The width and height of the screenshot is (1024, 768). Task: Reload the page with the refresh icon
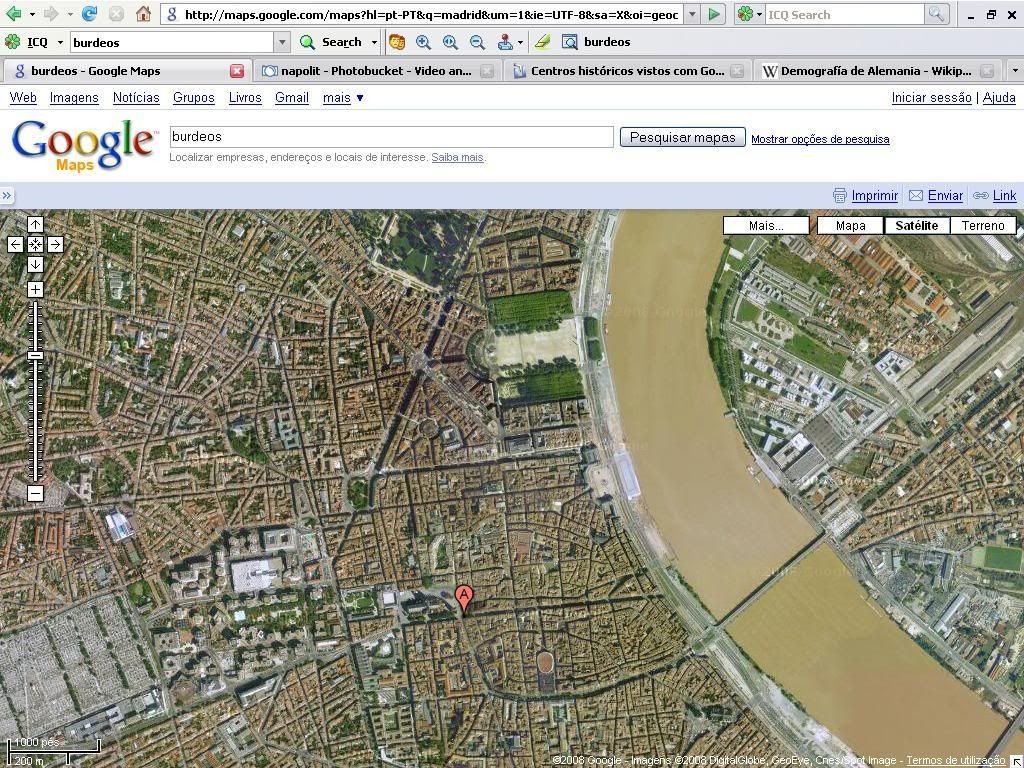(90, 14)
